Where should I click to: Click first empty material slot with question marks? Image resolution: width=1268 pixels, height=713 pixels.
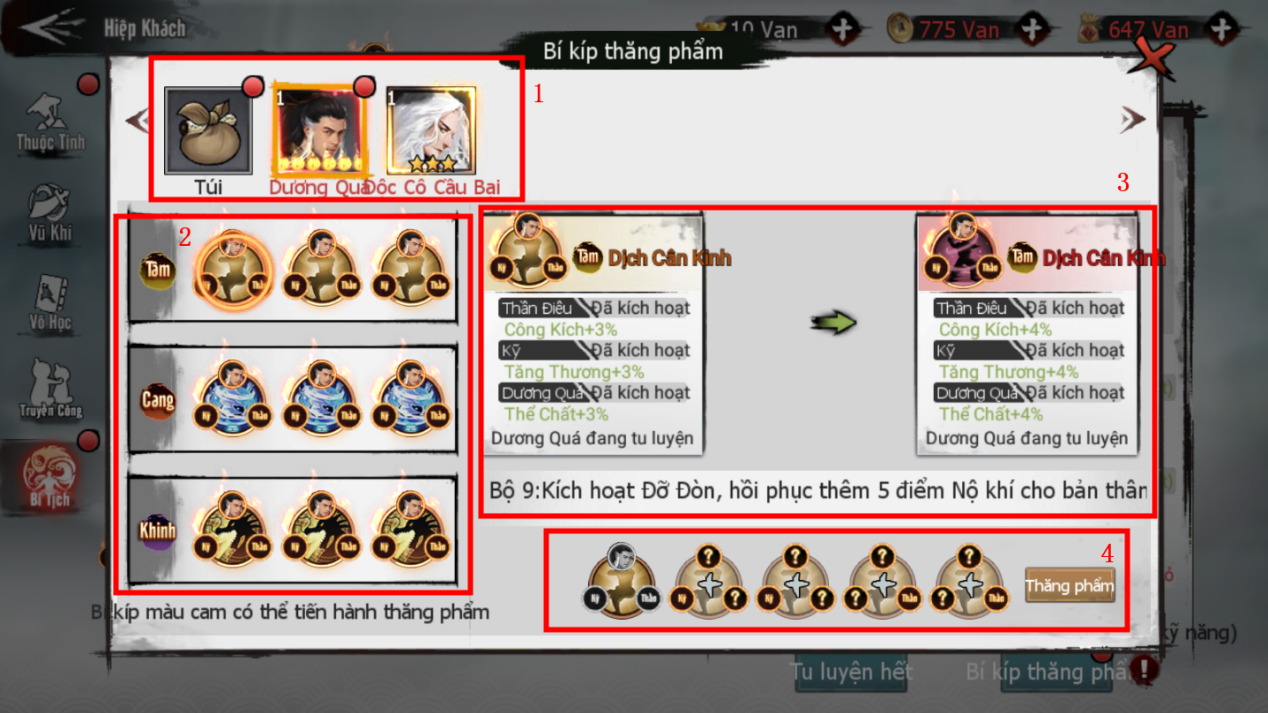pos(708,582)
